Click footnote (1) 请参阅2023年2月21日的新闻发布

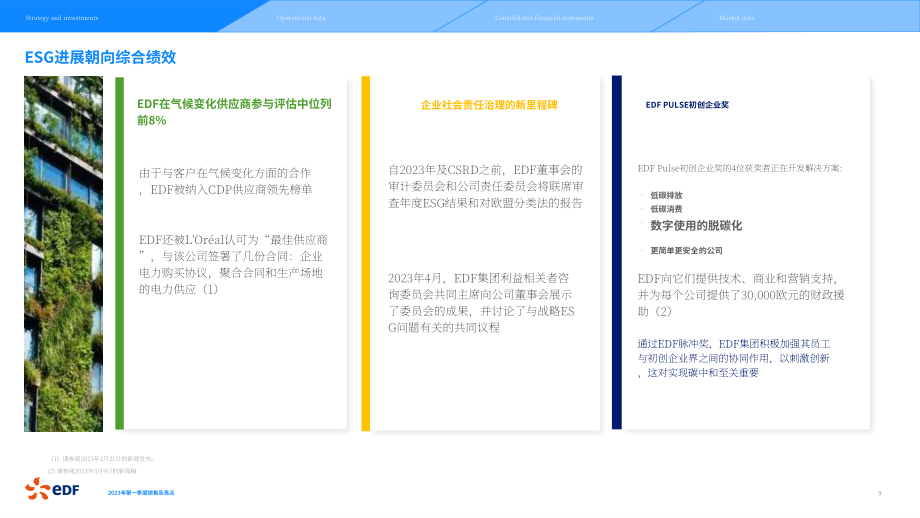click(102, 459)
